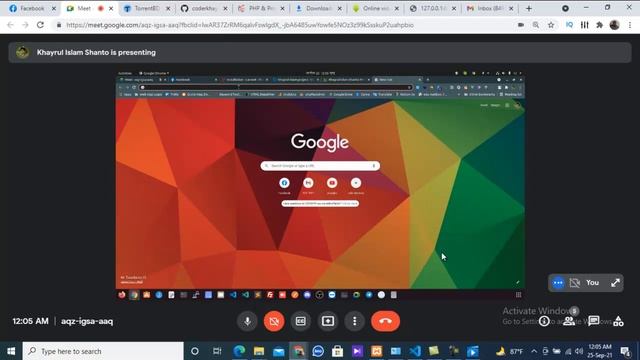This screenshot has height=360, width=640.
Task: Open the blue options dots on self tile
Action: 558,282
